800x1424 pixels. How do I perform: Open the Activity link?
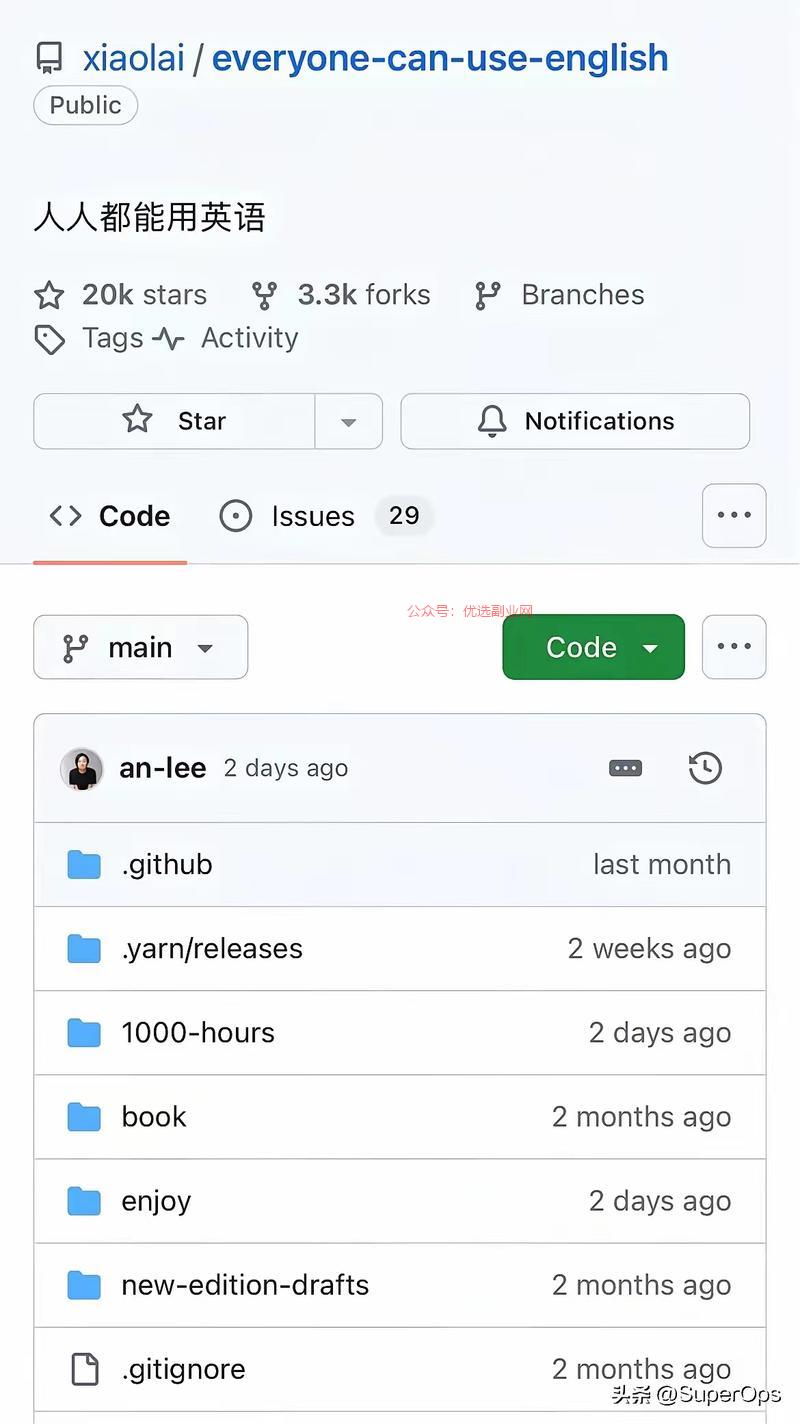tap(250, 338)
